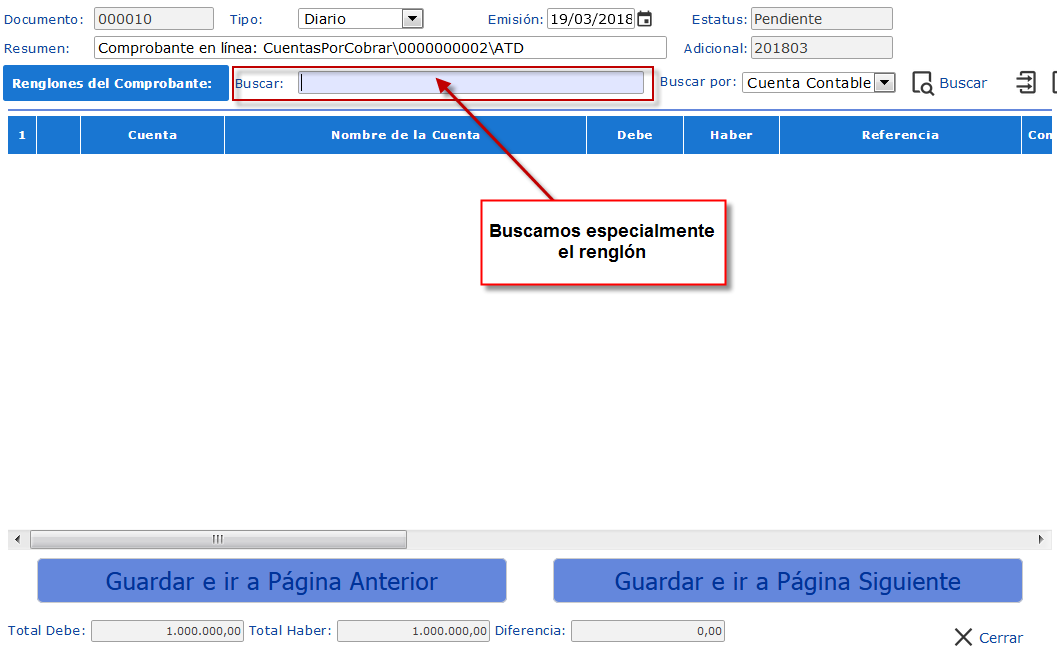Click the Renglones del Comprobante header
Image resolution: width=1059 pixels, height=665 pixels.
(x=115, y=83)
